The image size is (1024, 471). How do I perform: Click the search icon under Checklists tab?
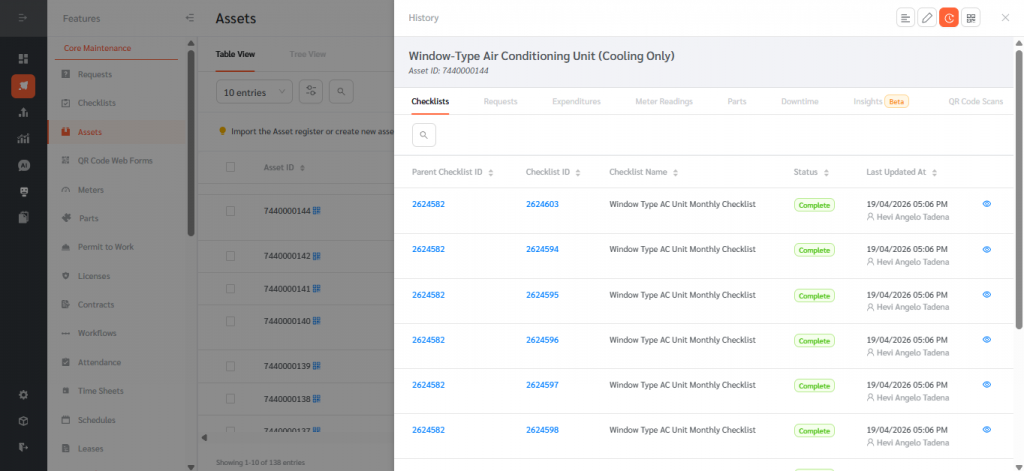[x=424, y=135]
